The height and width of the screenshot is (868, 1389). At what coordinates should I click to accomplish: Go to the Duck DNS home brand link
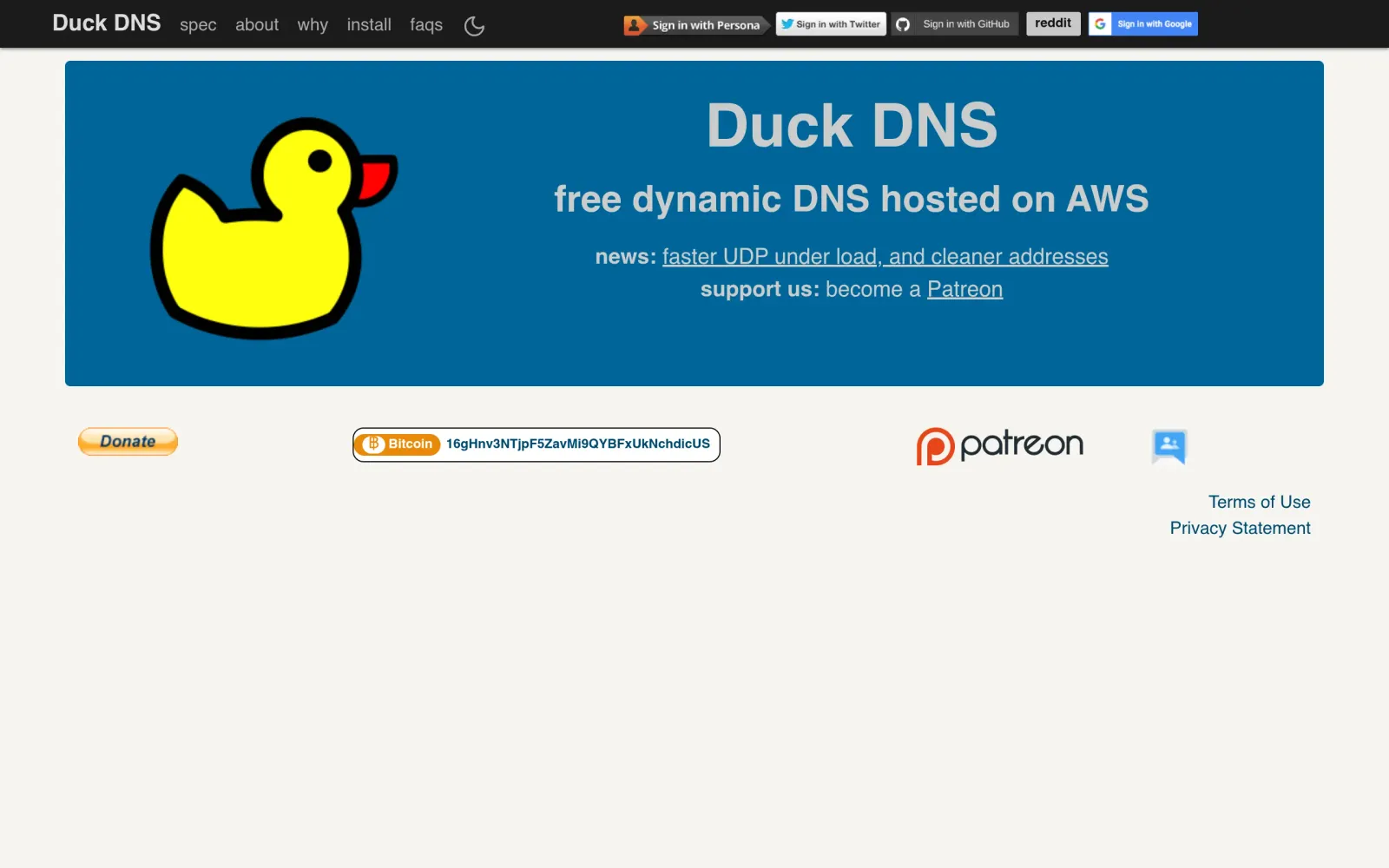coord(107,23)
